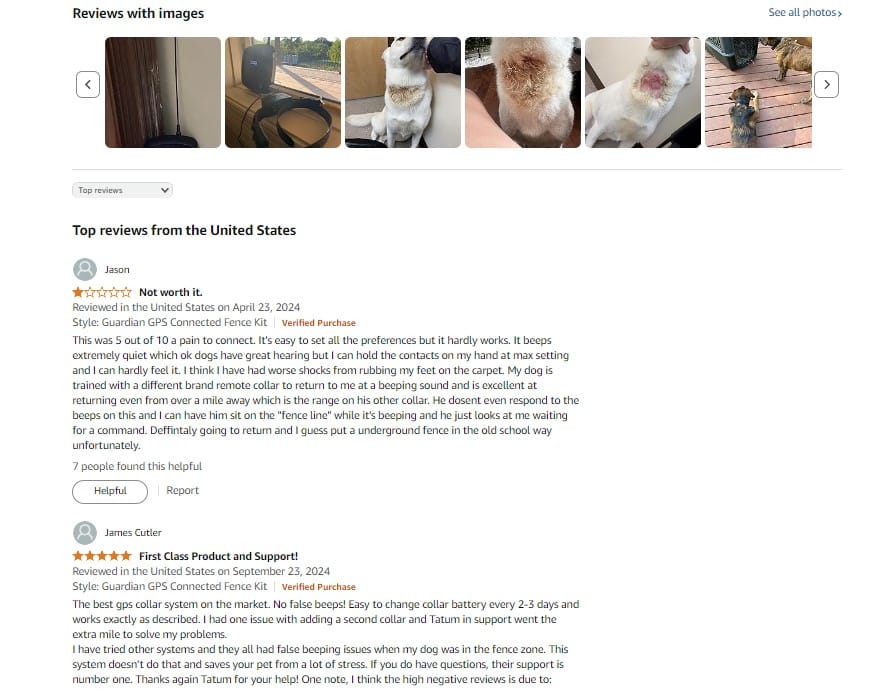Open the dogs on deck photo thumbnail
Viewport: 886px width, 698px height.
[758, 92]
